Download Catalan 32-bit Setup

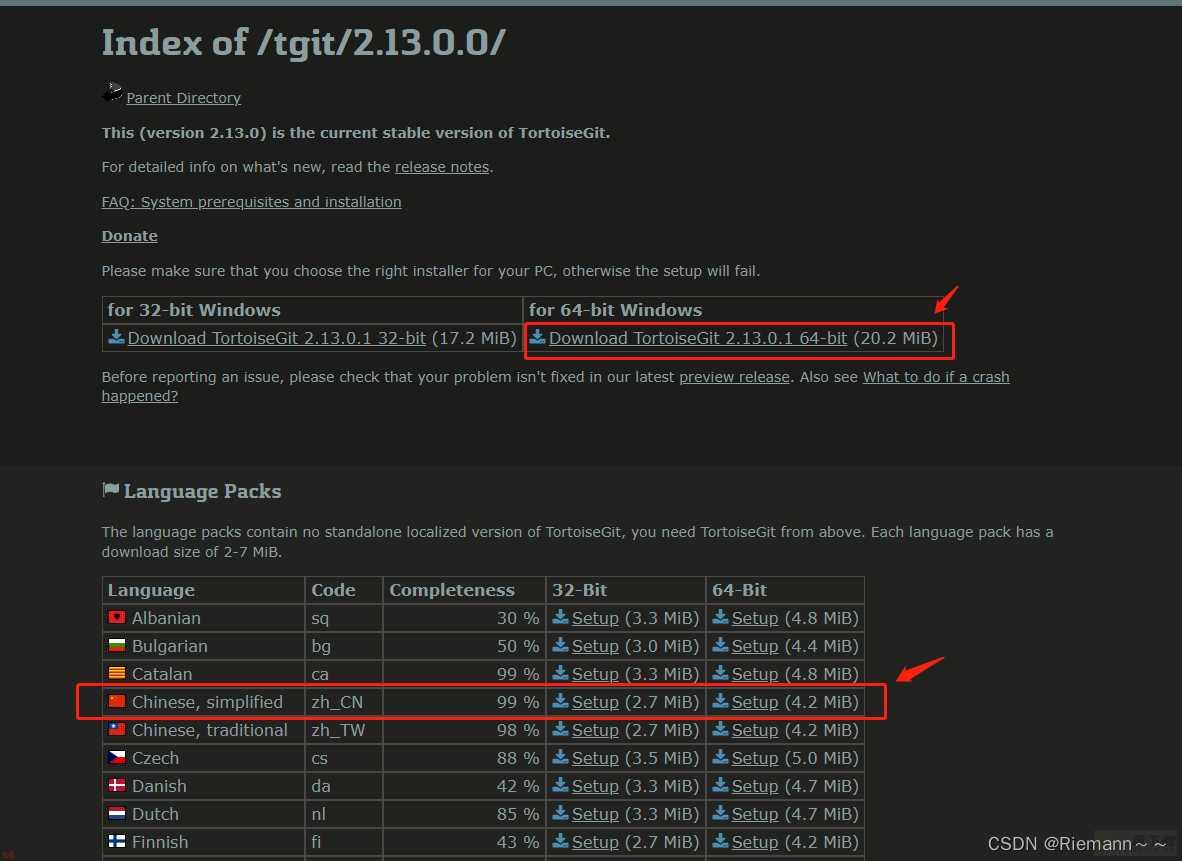595,674
